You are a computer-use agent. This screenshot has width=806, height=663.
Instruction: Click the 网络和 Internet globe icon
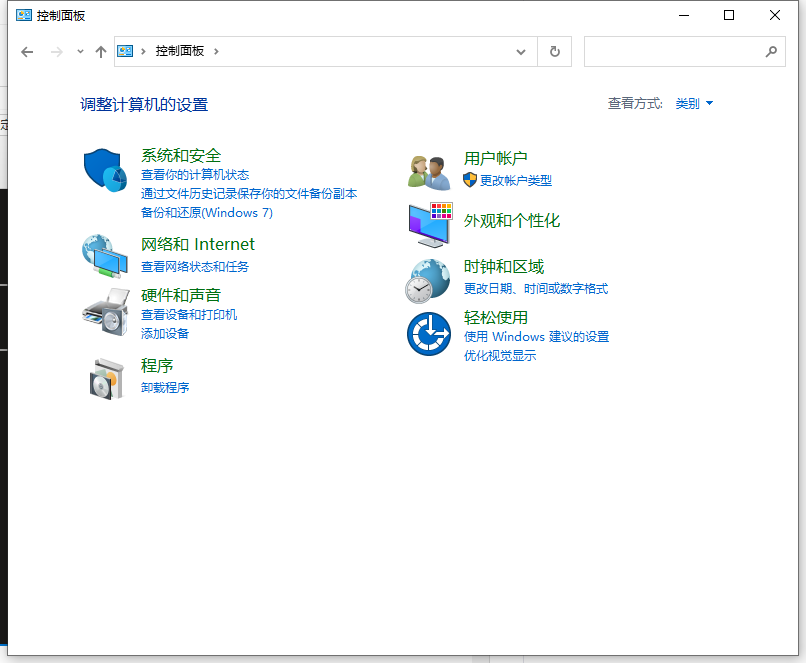click(x=104, y=257)
